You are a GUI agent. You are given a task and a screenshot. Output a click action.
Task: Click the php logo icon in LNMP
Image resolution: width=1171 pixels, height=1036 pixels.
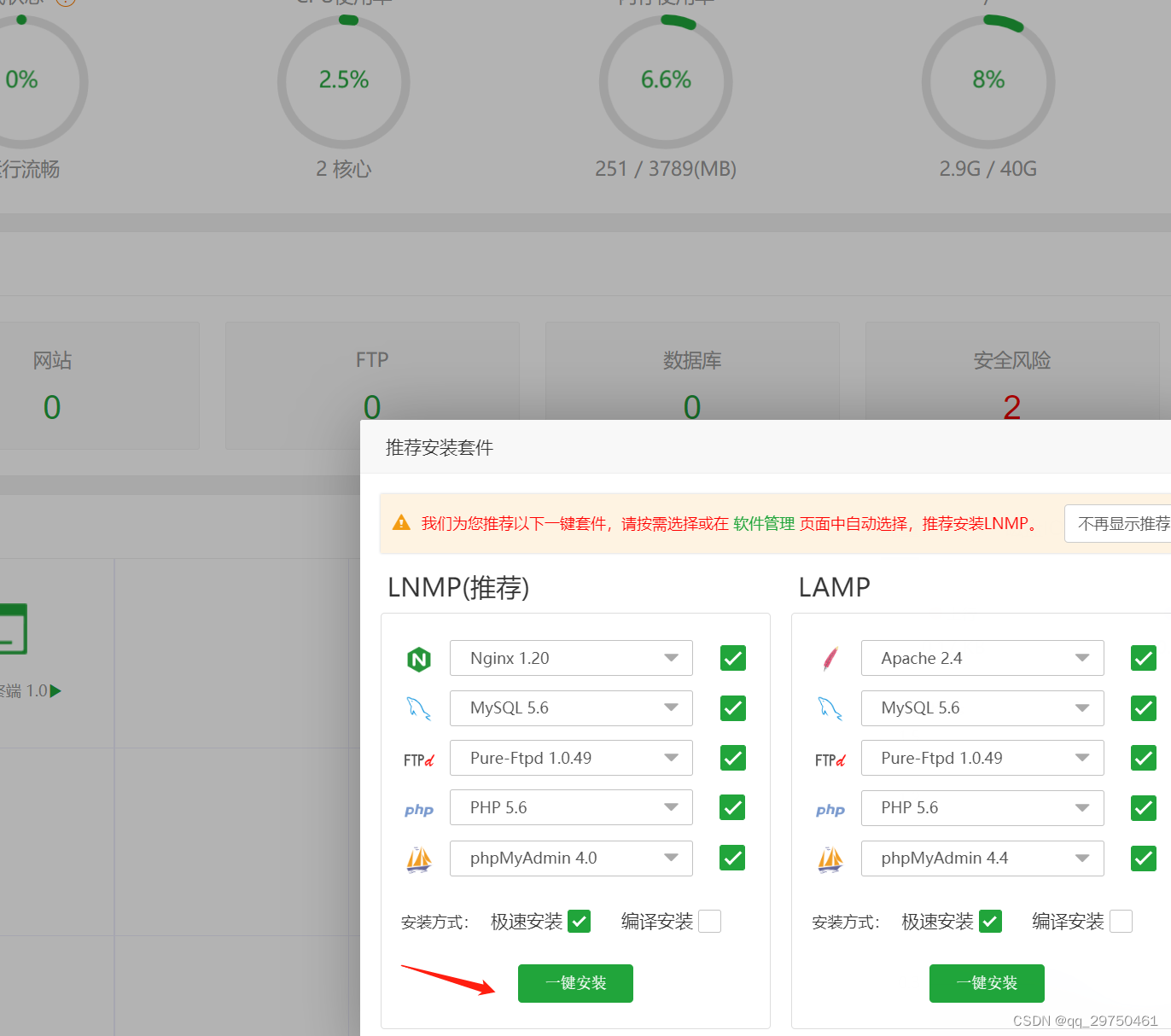[419, 810]
